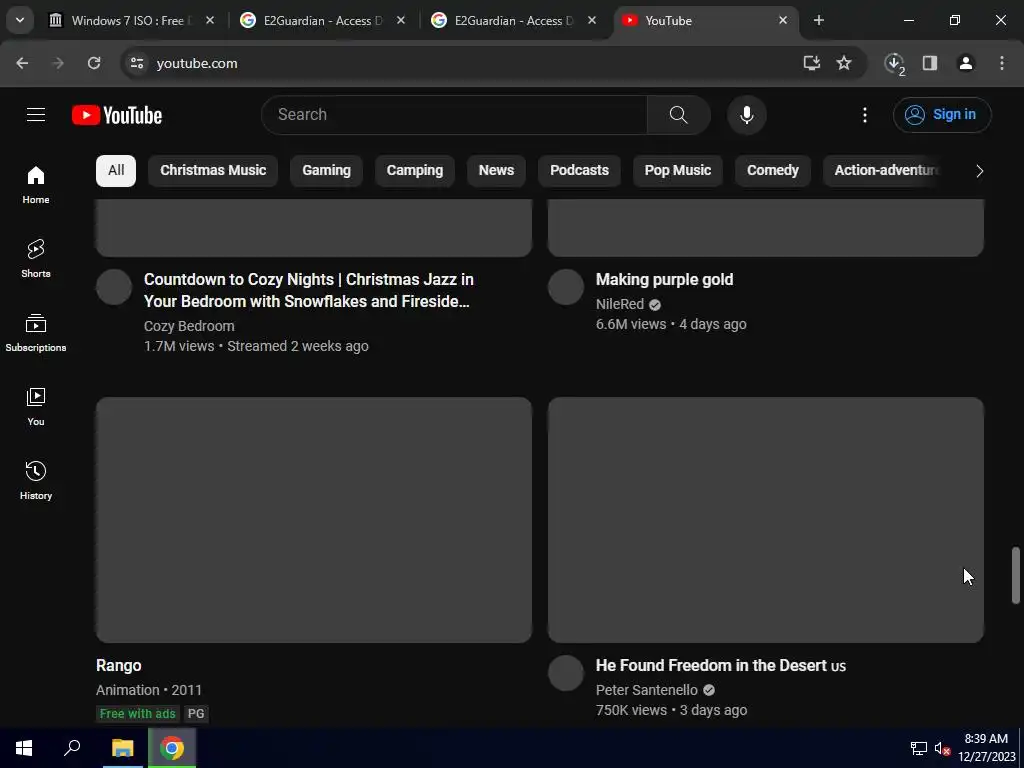Click the Sign in button

[942, 115]
